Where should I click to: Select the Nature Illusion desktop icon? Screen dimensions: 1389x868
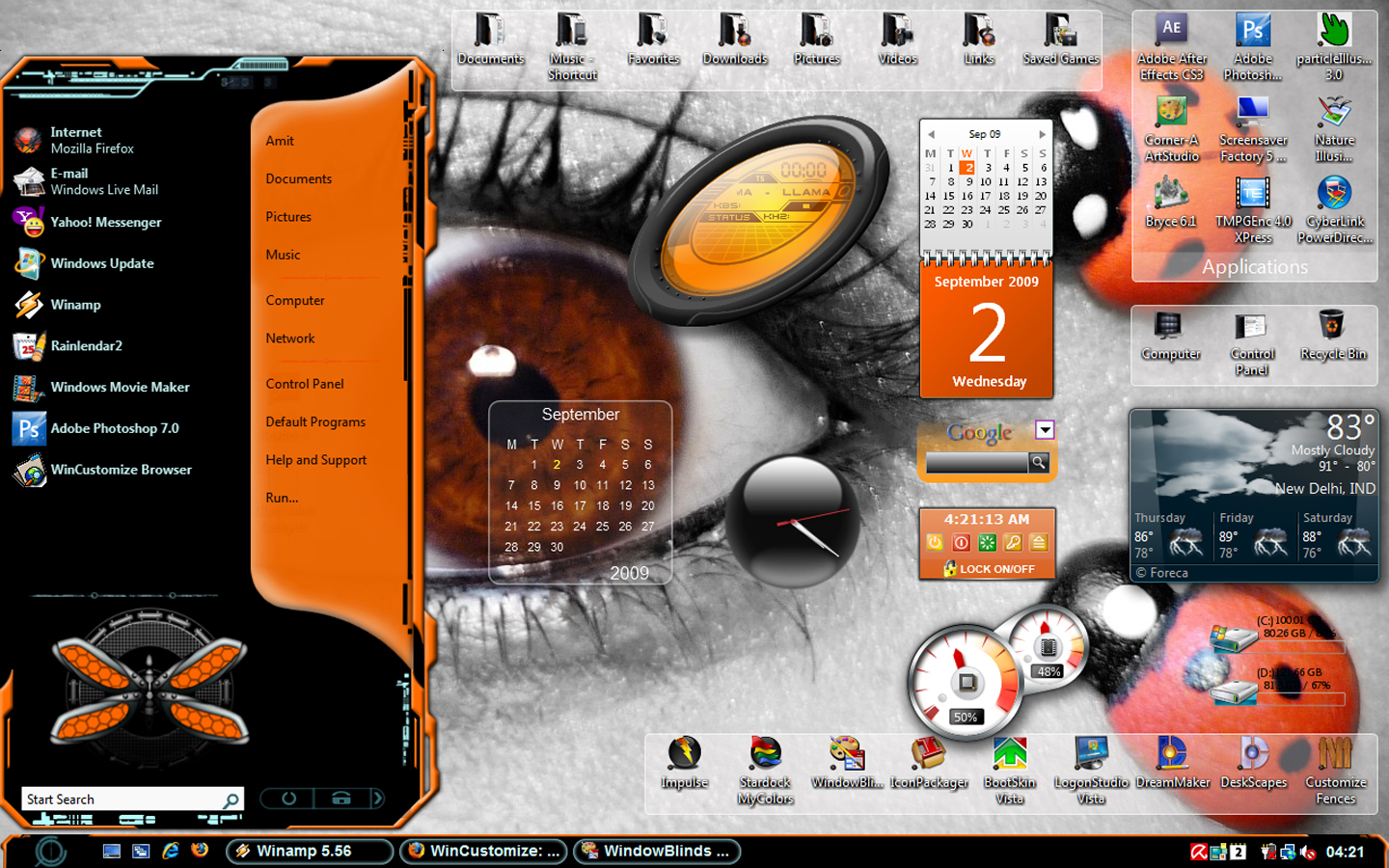[1334, 128]
